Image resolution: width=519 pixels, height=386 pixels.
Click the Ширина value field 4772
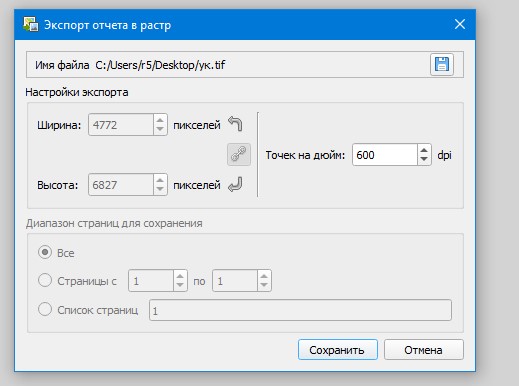121,125
